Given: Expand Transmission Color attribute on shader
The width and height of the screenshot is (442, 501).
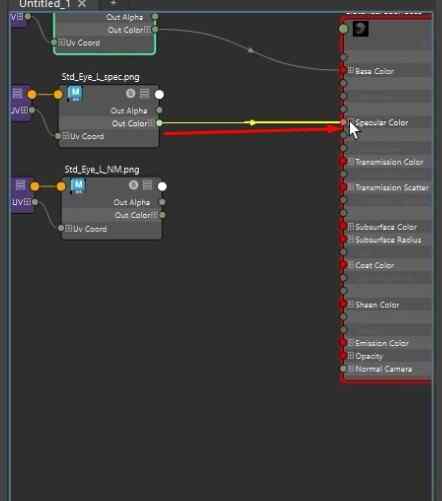Looking at the screenshot, I should pos(351,162).
